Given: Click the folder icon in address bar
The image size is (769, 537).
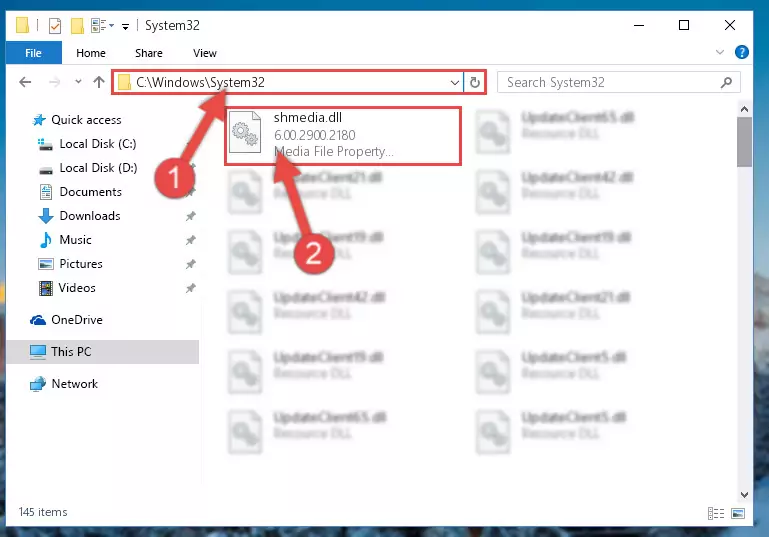Looking at the screenshot, I should [125, 82].
